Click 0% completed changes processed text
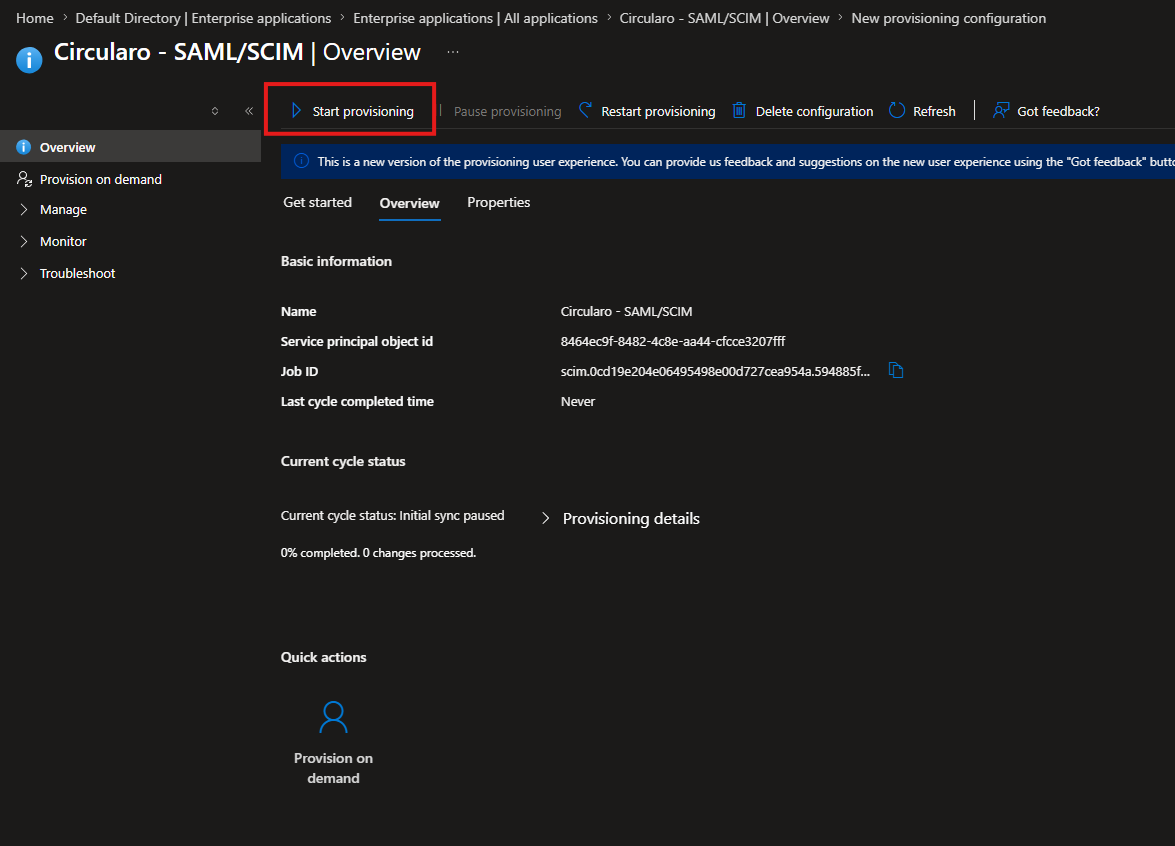 (378, 553)
